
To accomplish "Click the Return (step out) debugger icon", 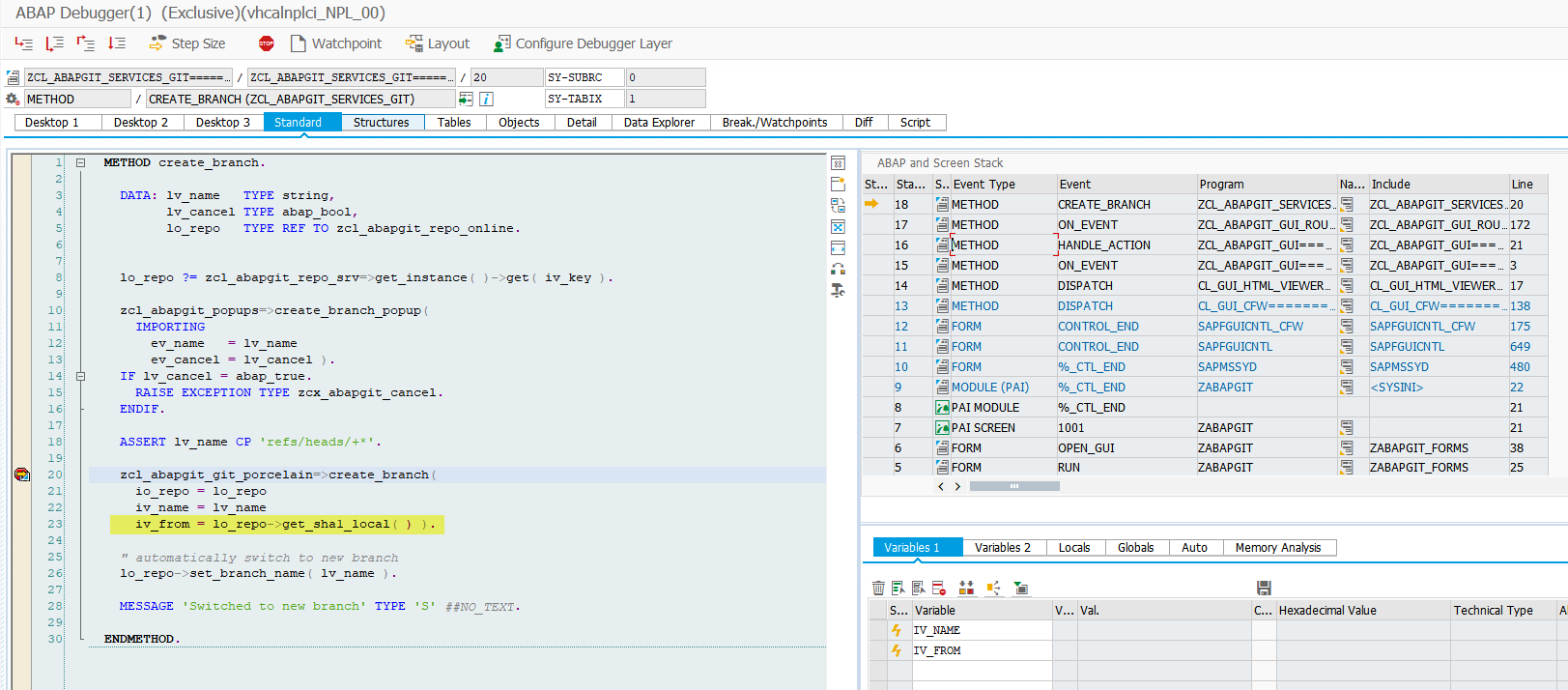I will (x=85, y=43).
